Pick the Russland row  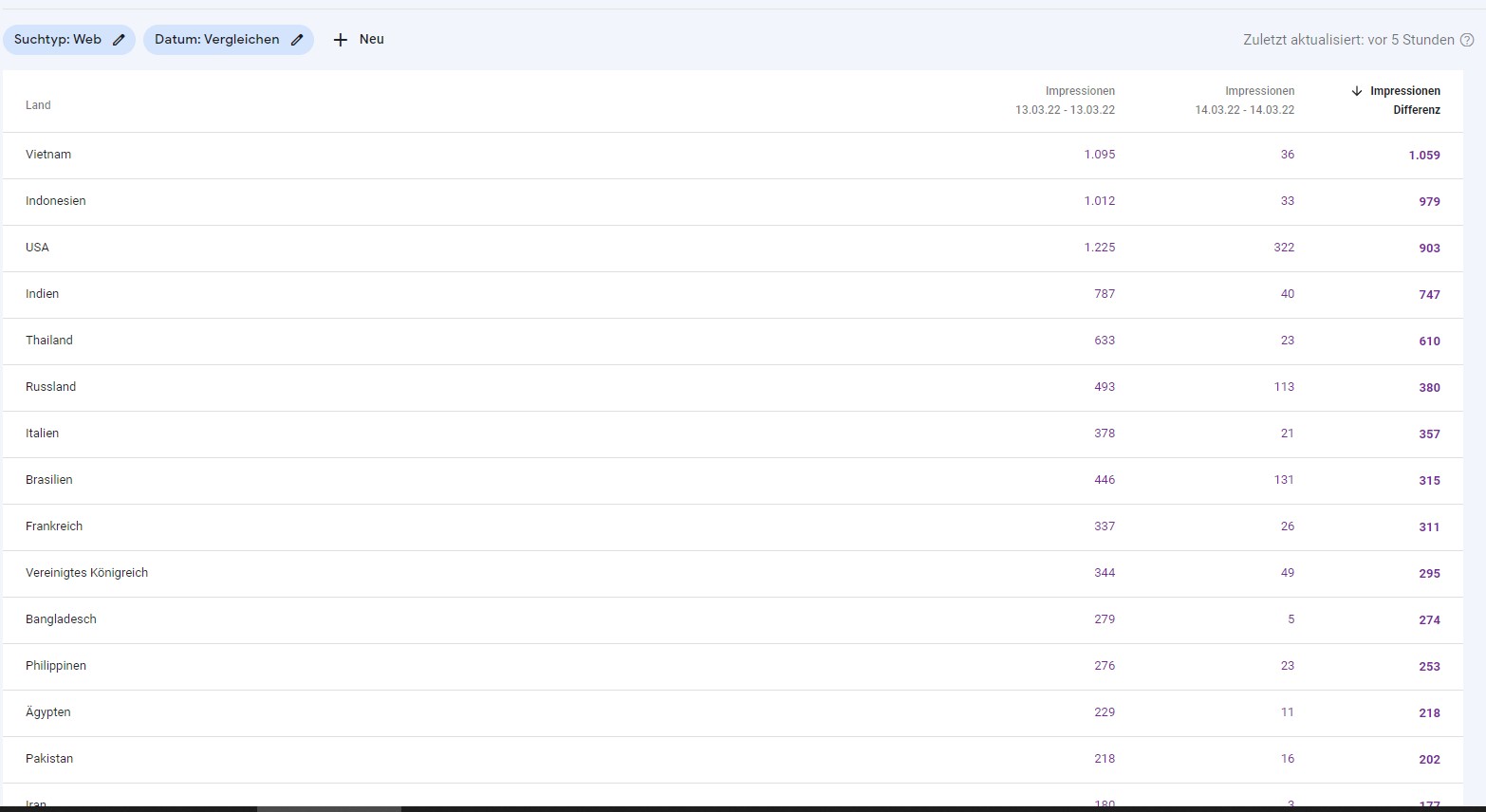(x=51, y=387)
